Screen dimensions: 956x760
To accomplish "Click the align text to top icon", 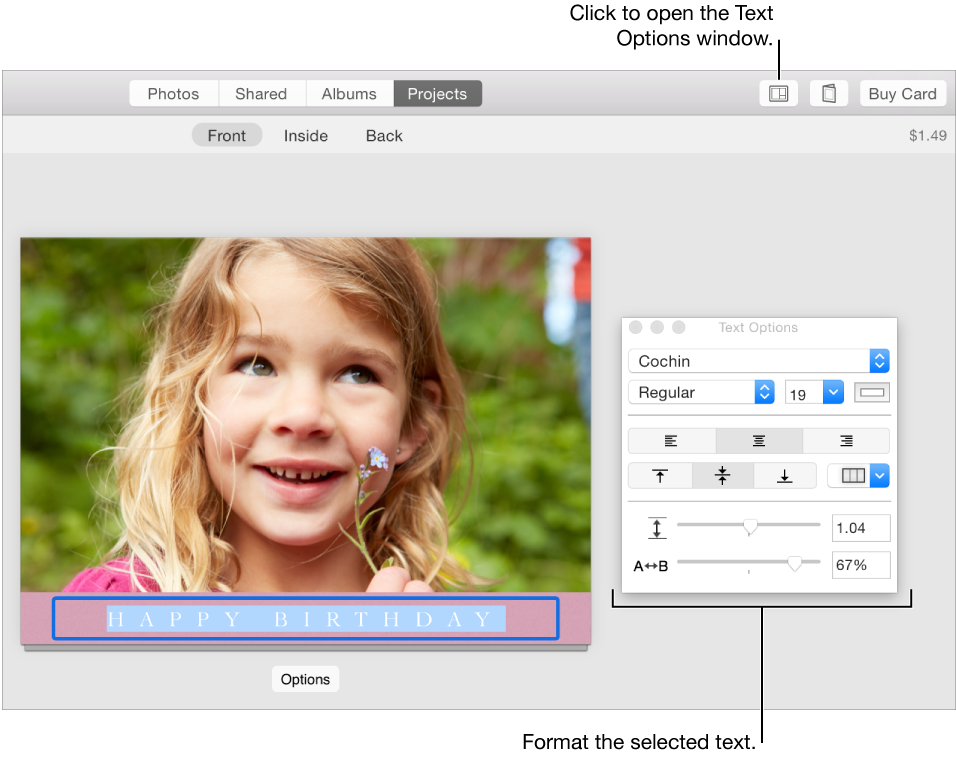I will [660, 475].
